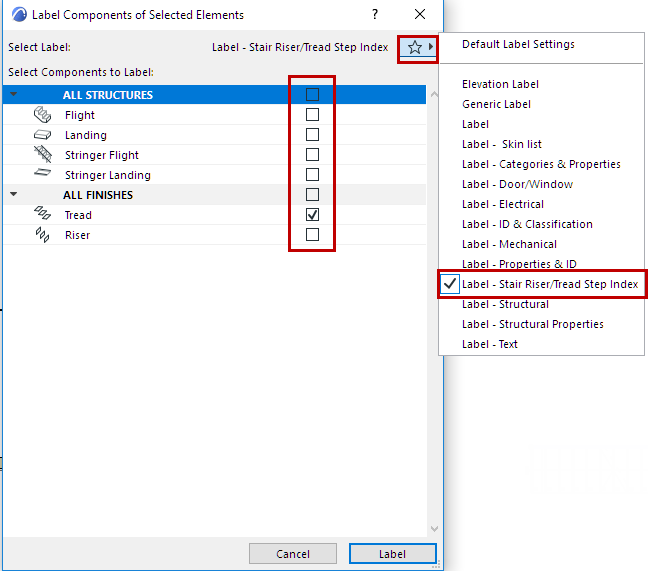Select the Flight row text
Screen dimensions: 648x571
tap(80, 115)
